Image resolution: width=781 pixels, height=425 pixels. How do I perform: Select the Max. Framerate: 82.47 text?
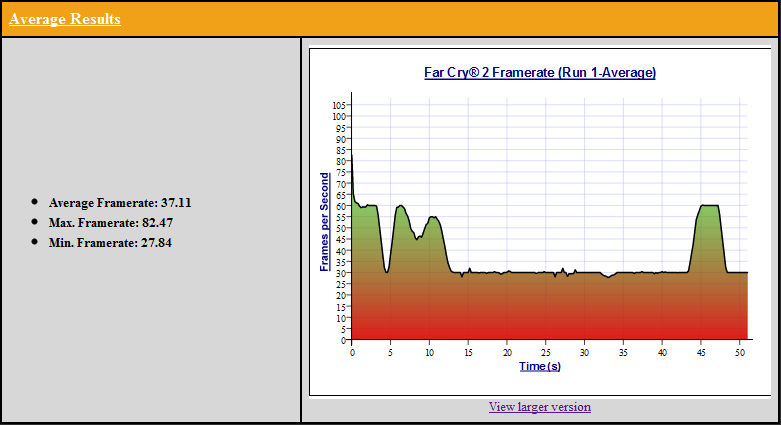coord(112,222)
